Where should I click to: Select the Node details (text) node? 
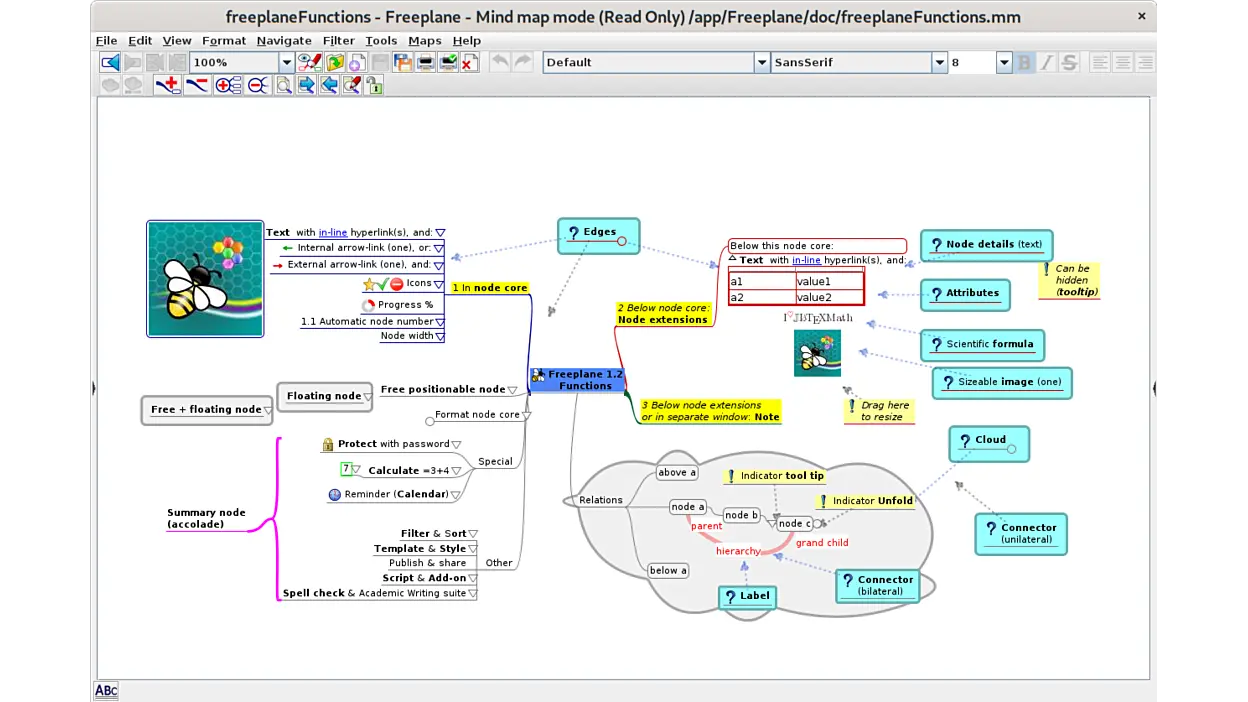click(986, 244)
